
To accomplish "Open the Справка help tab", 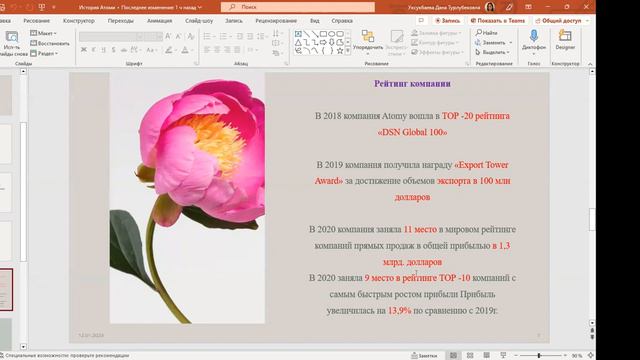I will [342, 21].
